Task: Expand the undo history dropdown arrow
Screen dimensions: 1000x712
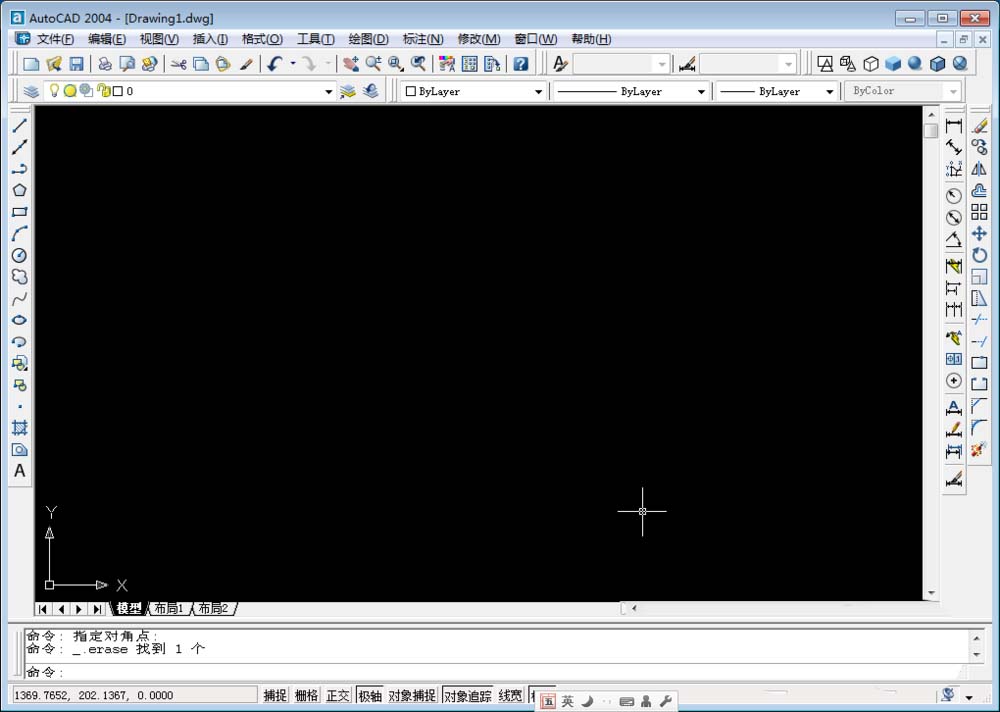Action: [x=293, y=64]
